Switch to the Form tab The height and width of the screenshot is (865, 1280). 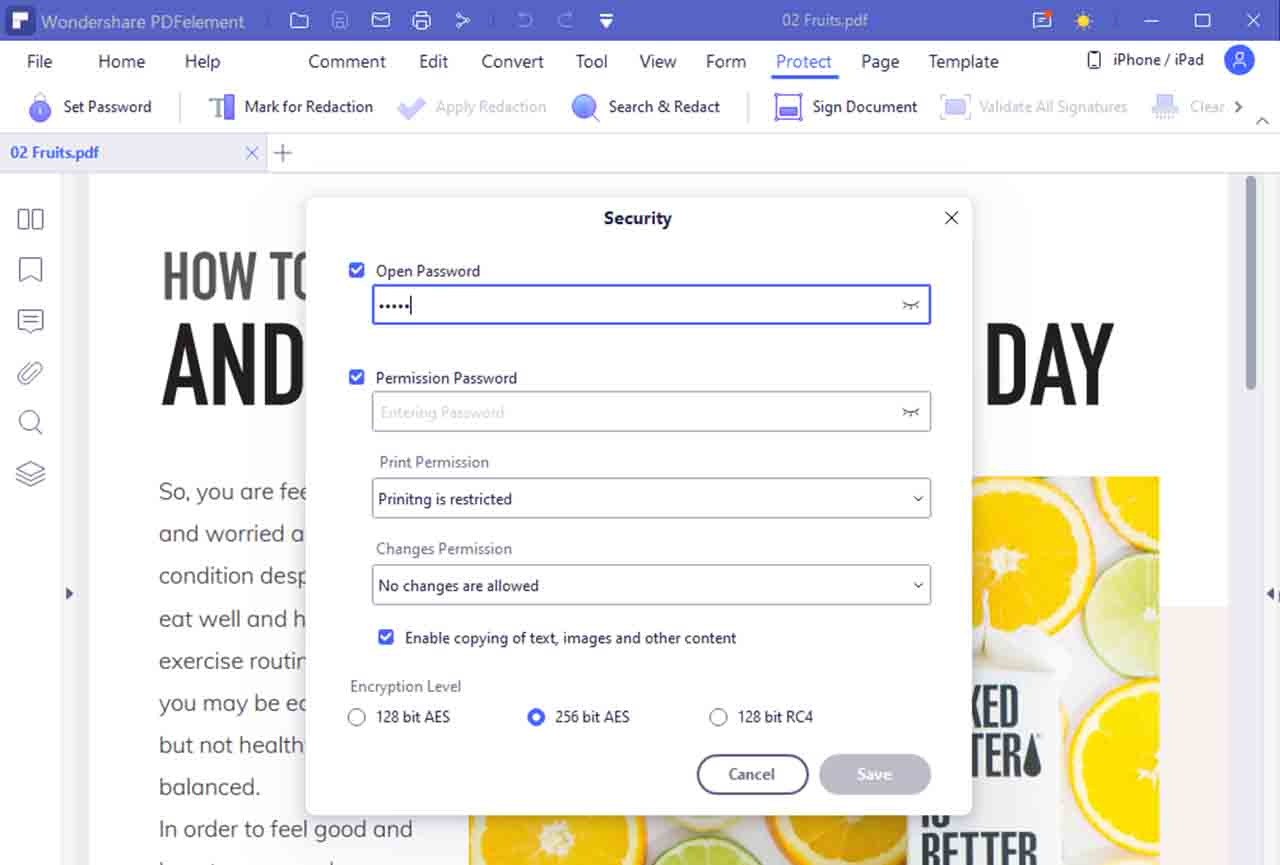pos(726,61)
